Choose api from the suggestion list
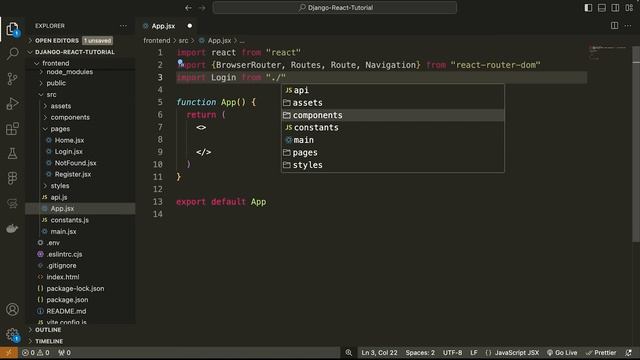 [x=393, y=90]
